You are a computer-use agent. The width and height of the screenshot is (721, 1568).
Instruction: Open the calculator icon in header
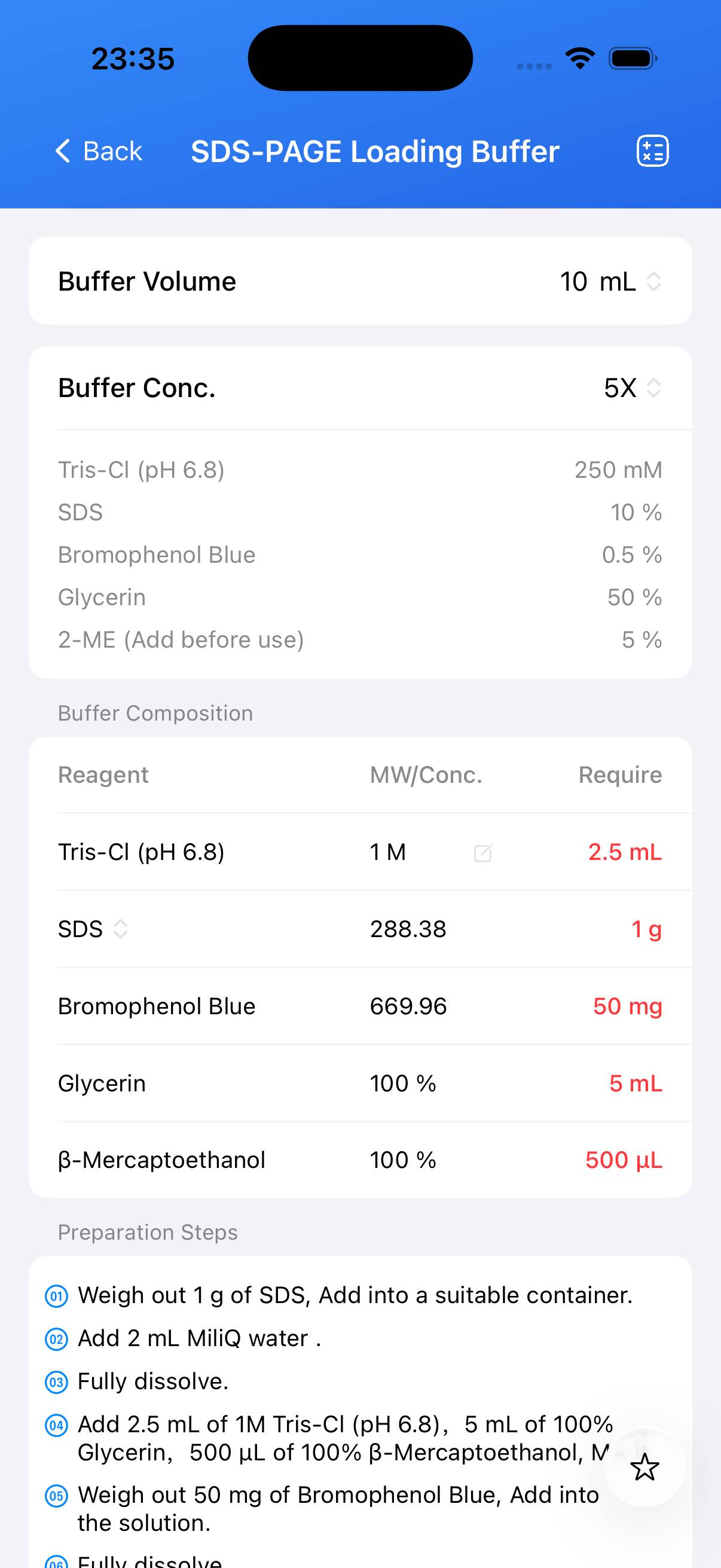coord(652,151)
